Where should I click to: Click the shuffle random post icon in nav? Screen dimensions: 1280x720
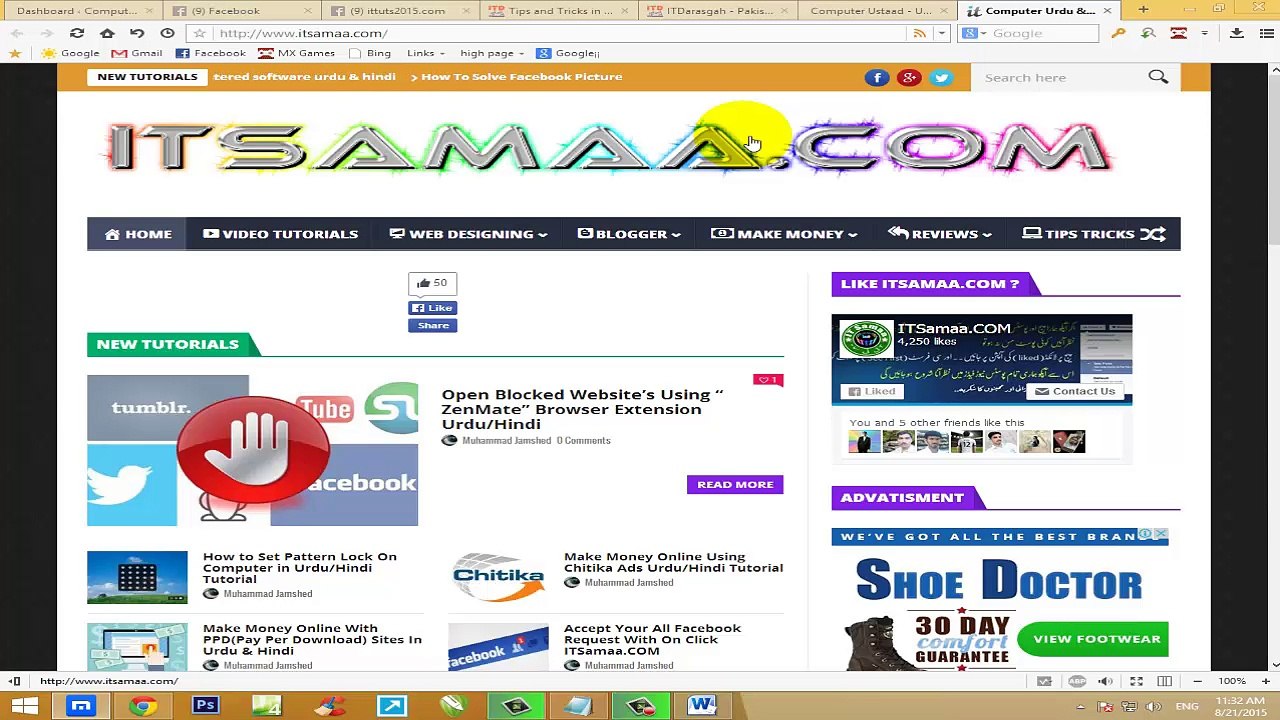(x=1153, y=234)
